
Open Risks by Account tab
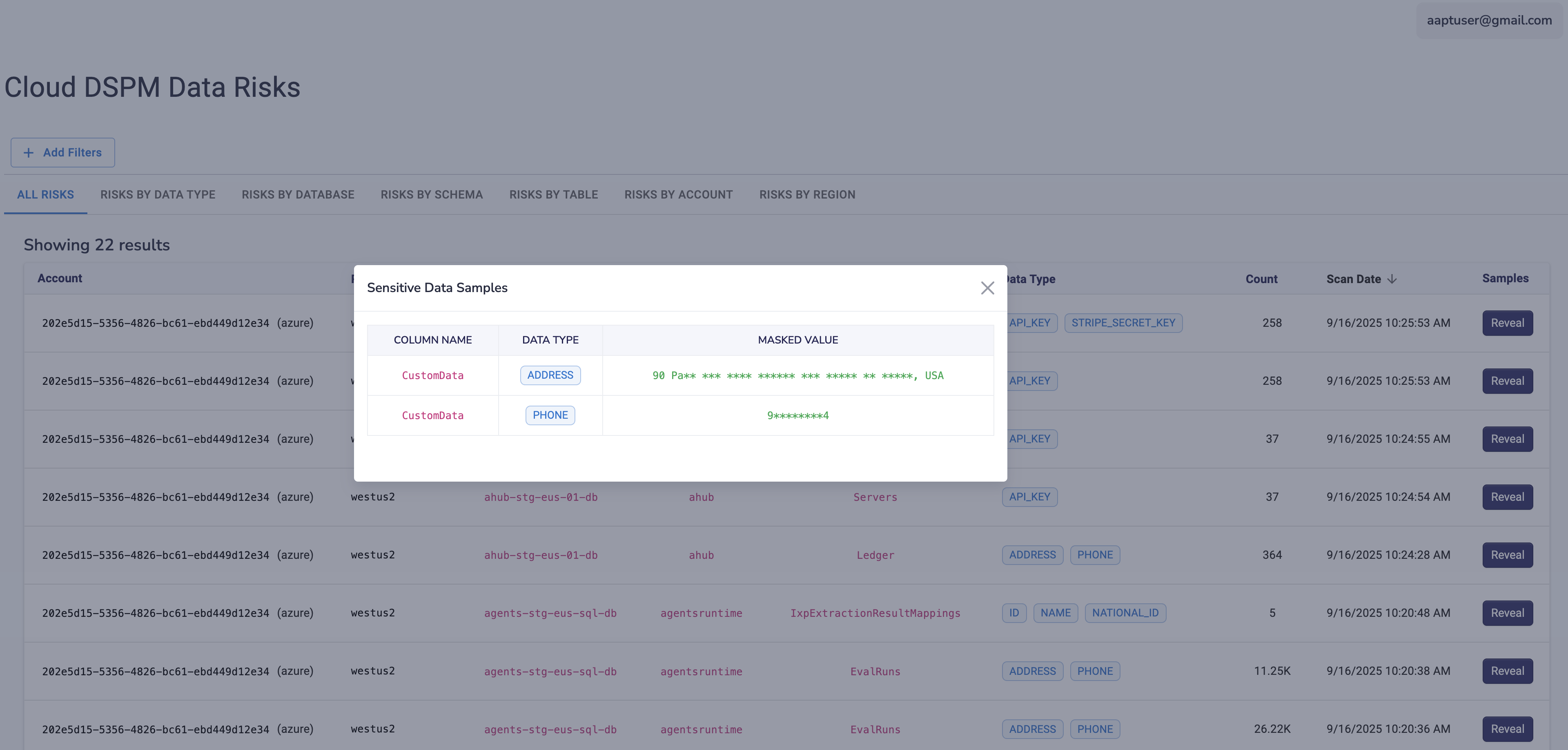tap(678, 195)
